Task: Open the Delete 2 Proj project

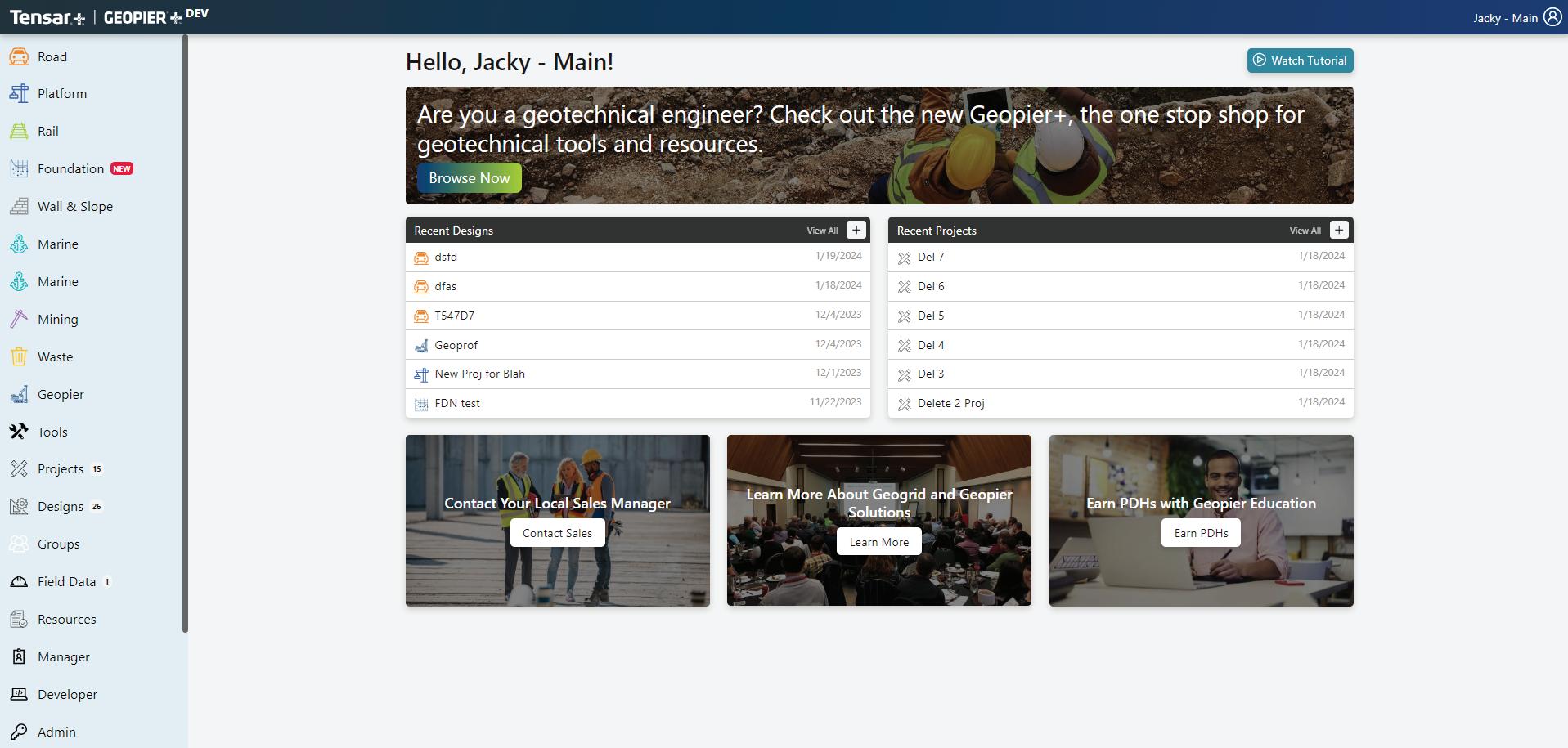Action: [x=1121, y=403]
